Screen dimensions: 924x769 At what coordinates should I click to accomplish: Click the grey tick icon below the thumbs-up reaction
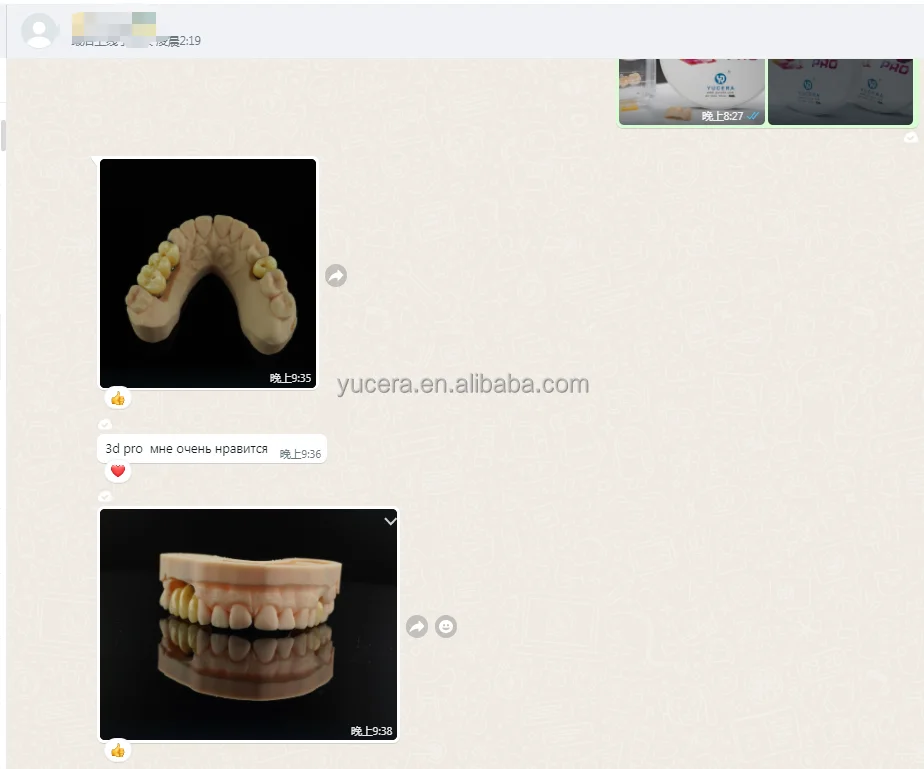click(x=104, y=422)
